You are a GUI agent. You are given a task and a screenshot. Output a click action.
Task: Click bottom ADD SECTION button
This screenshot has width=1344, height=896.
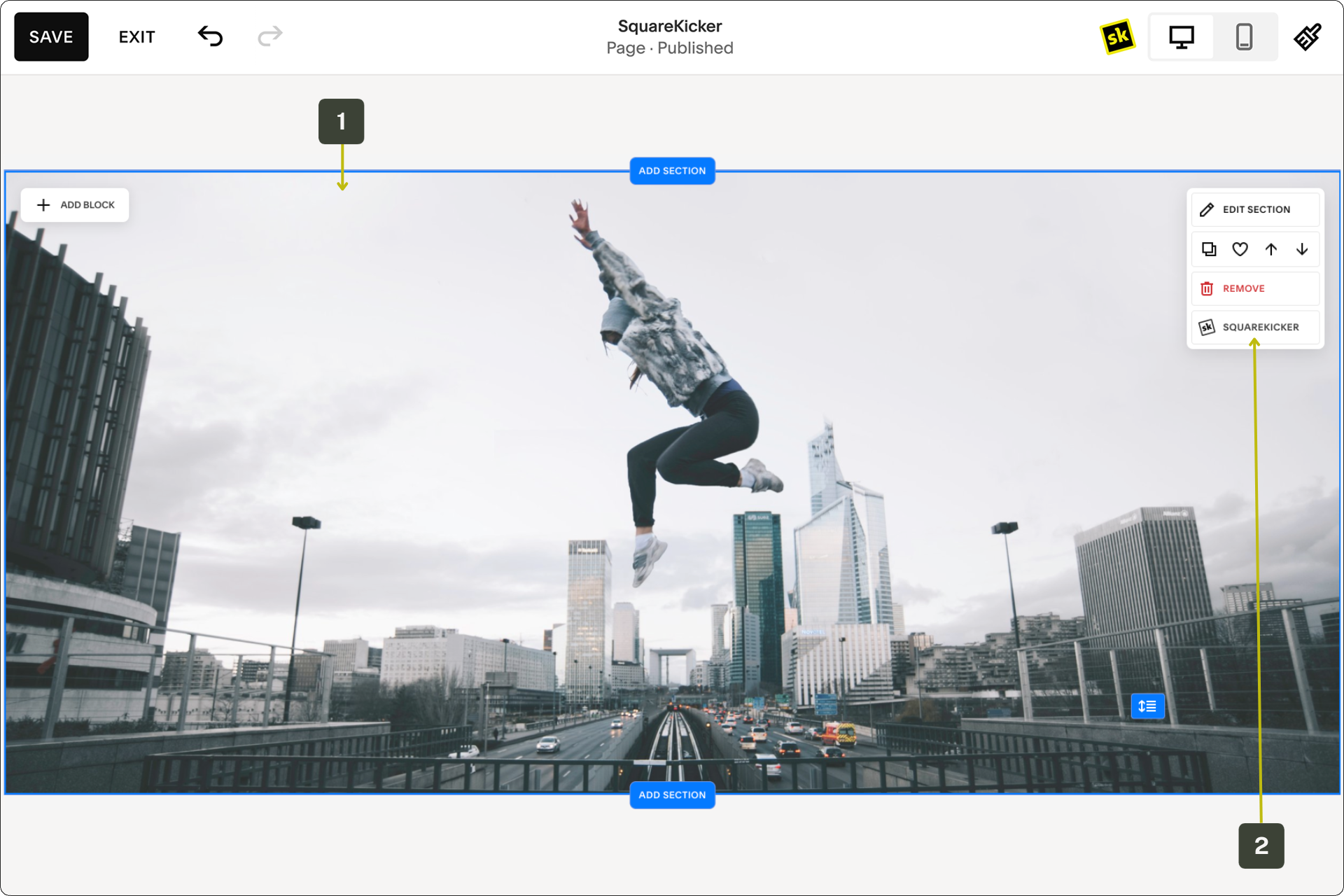pyautogui.click(x=672, y=795)
